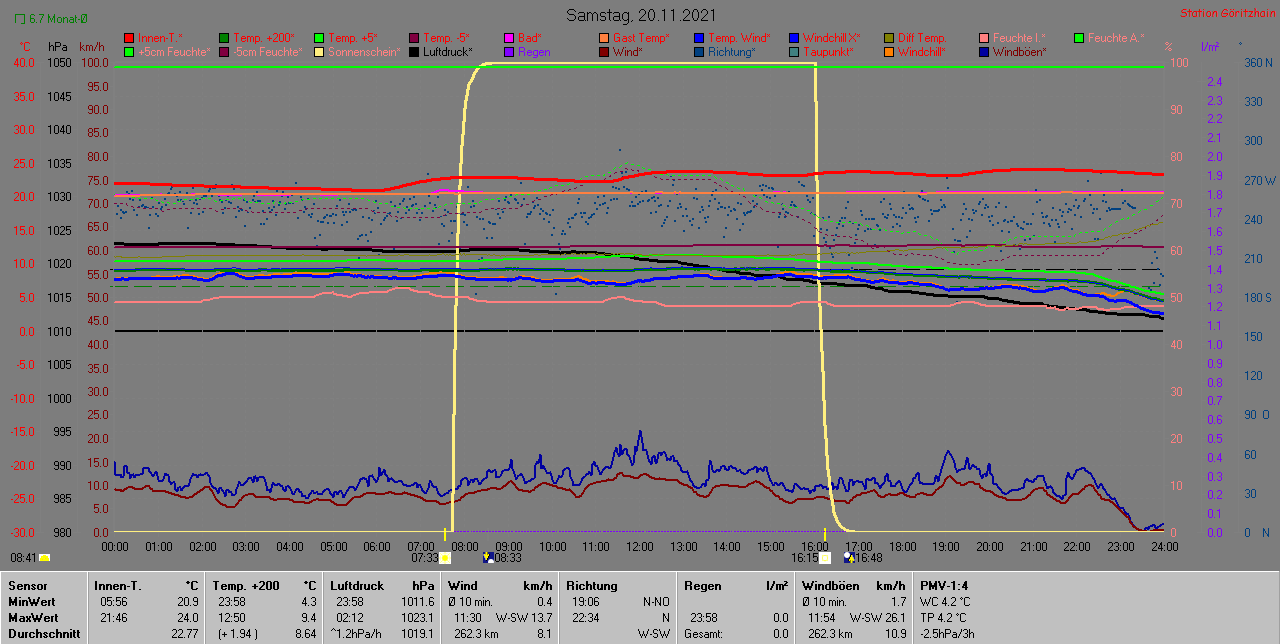The image size is (1280, 644).
Task: Select the Gast Temp legend label
Action: coord(641,38)
